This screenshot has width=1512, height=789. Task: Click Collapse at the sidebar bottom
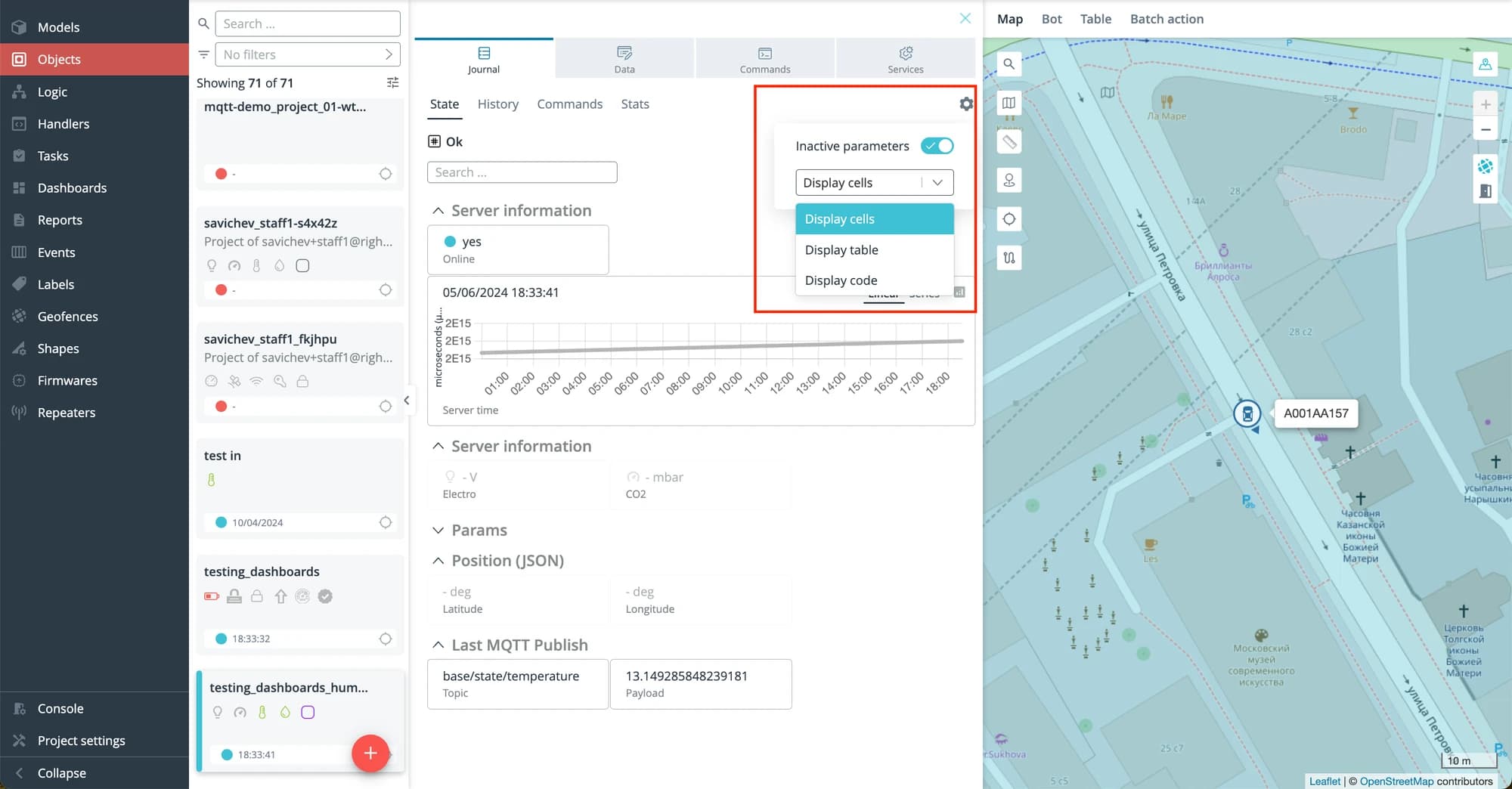point(61,773)
